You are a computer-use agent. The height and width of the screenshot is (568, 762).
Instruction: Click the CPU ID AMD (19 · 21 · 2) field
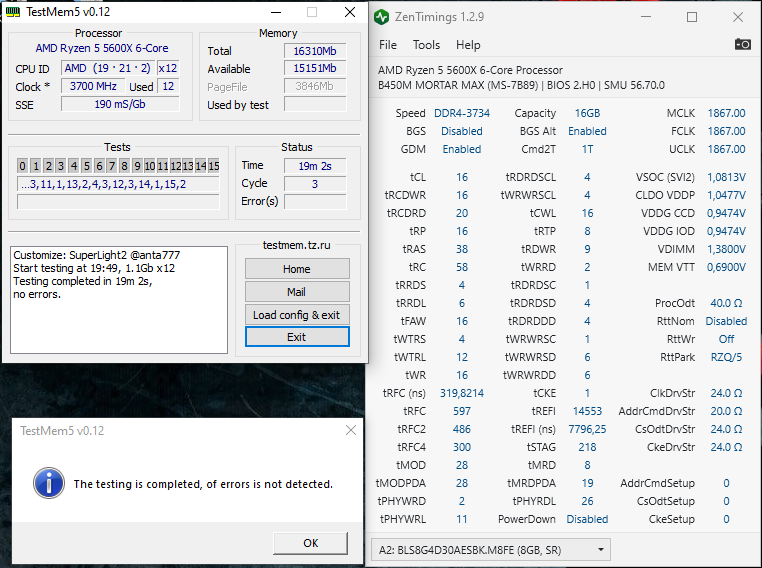click(108, 68)
